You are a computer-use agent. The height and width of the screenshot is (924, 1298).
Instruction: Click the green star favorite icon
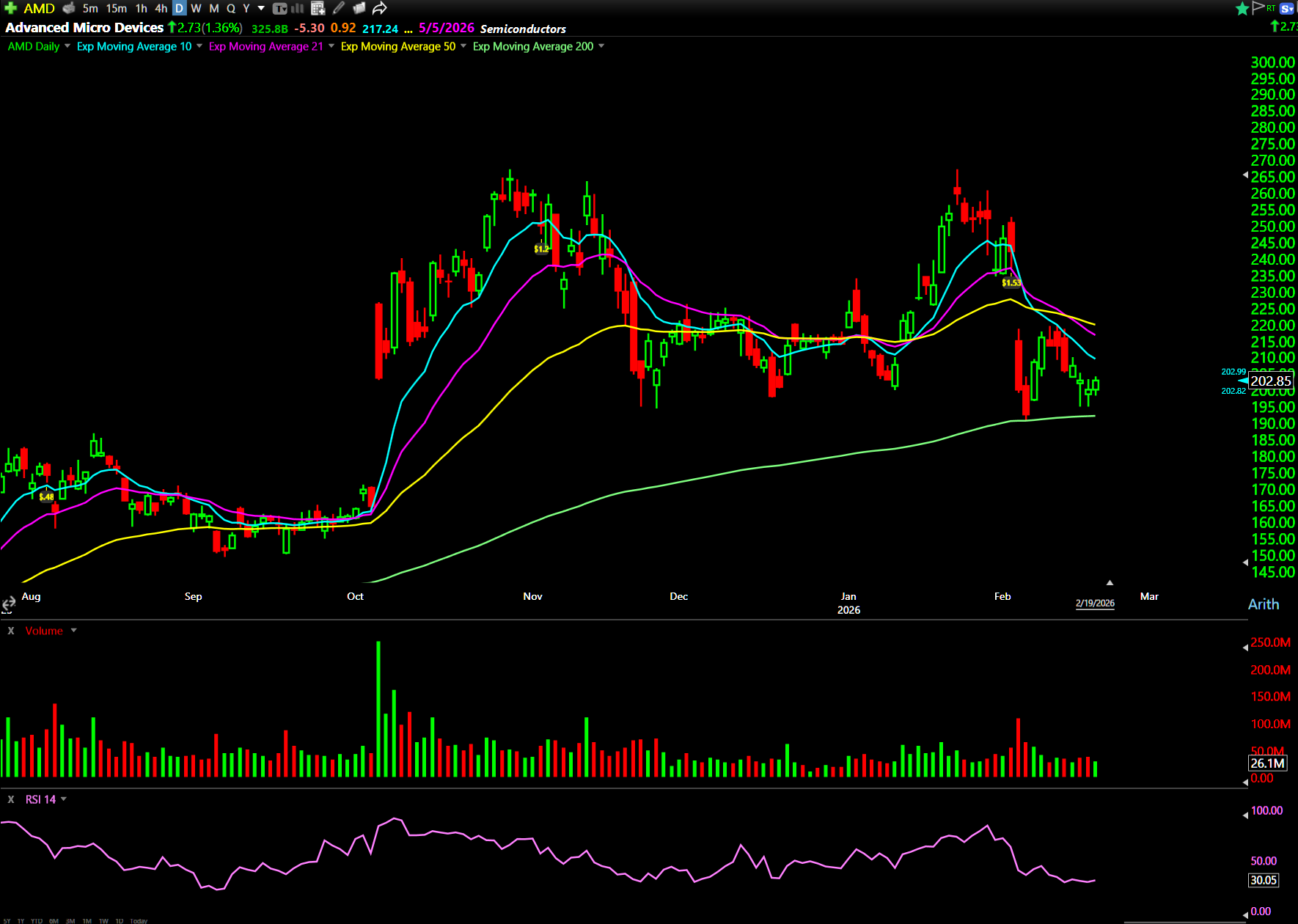(1242, 9)
